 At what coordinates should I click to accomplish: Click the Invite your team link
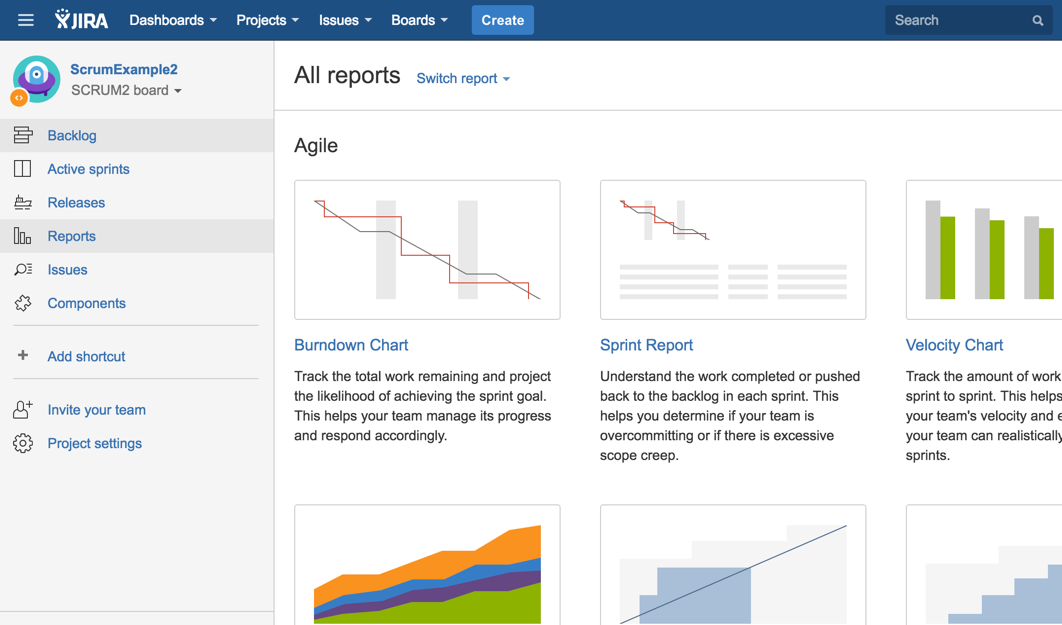(x=96, y=410)
